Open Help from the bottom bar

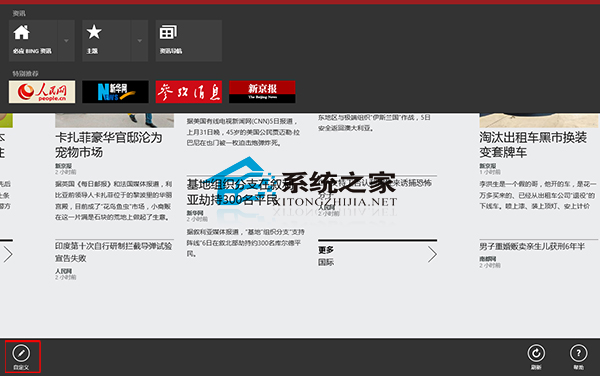pos(578,356)
